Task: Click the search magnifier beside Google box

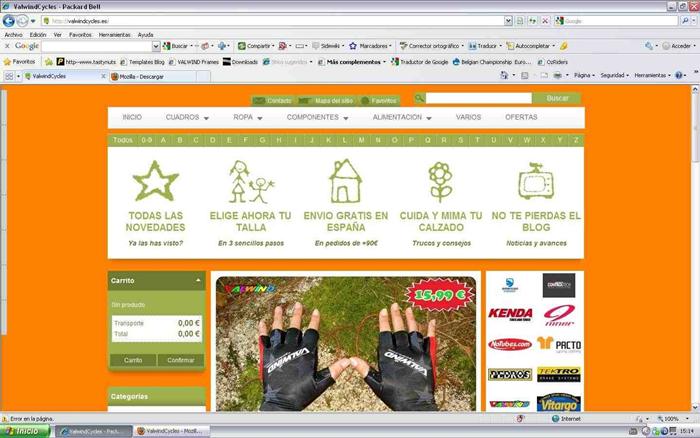Action: point(685,21)
